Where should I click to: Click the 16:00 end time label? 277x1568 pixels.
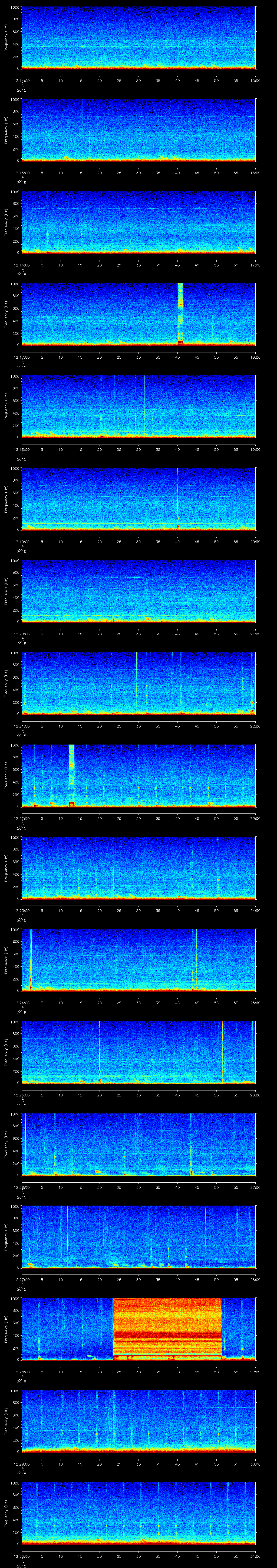[255, 173]
